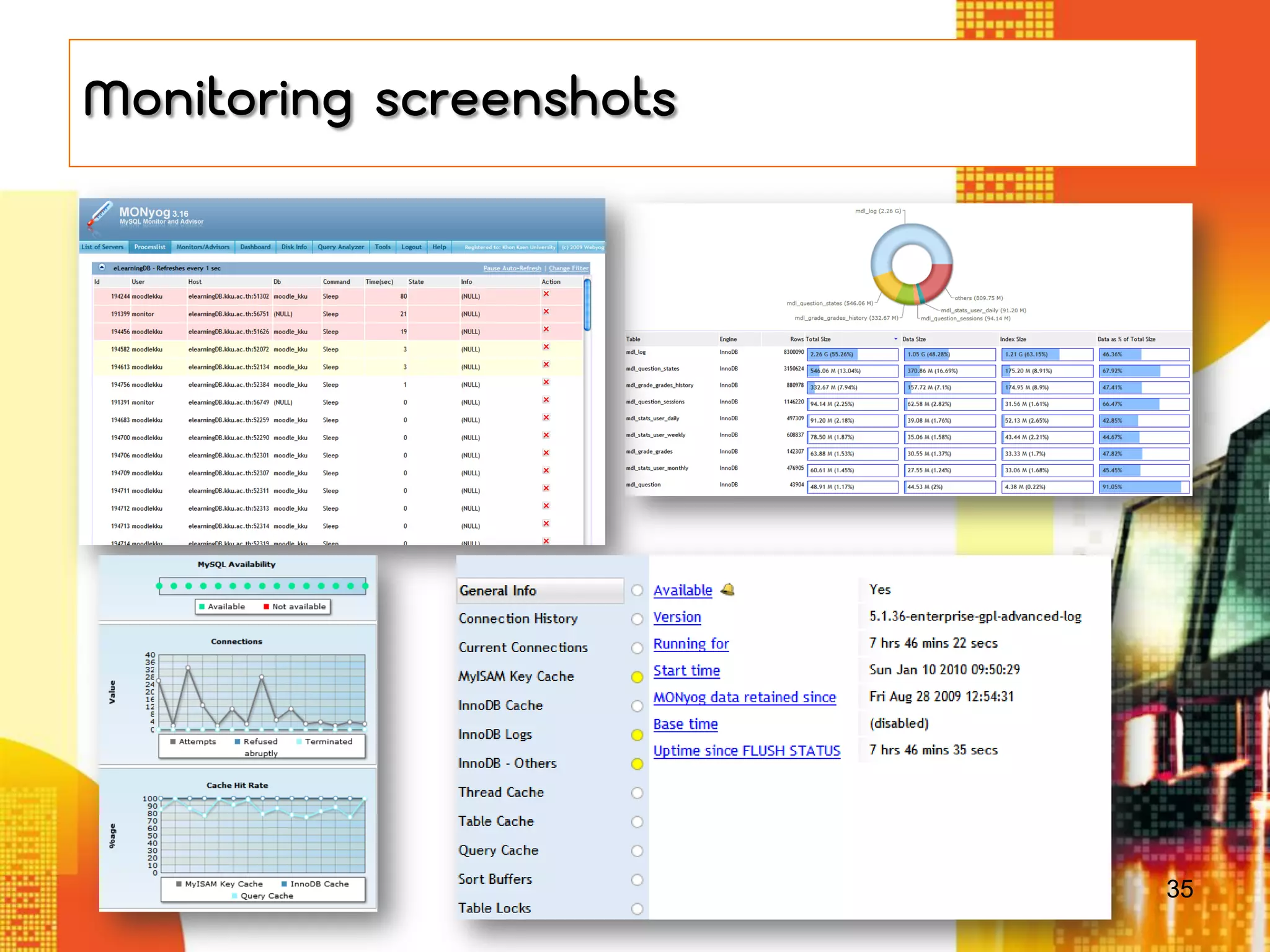
Task: Select Sort Buffers in the monitor list
Action: (x=495, y=879)
